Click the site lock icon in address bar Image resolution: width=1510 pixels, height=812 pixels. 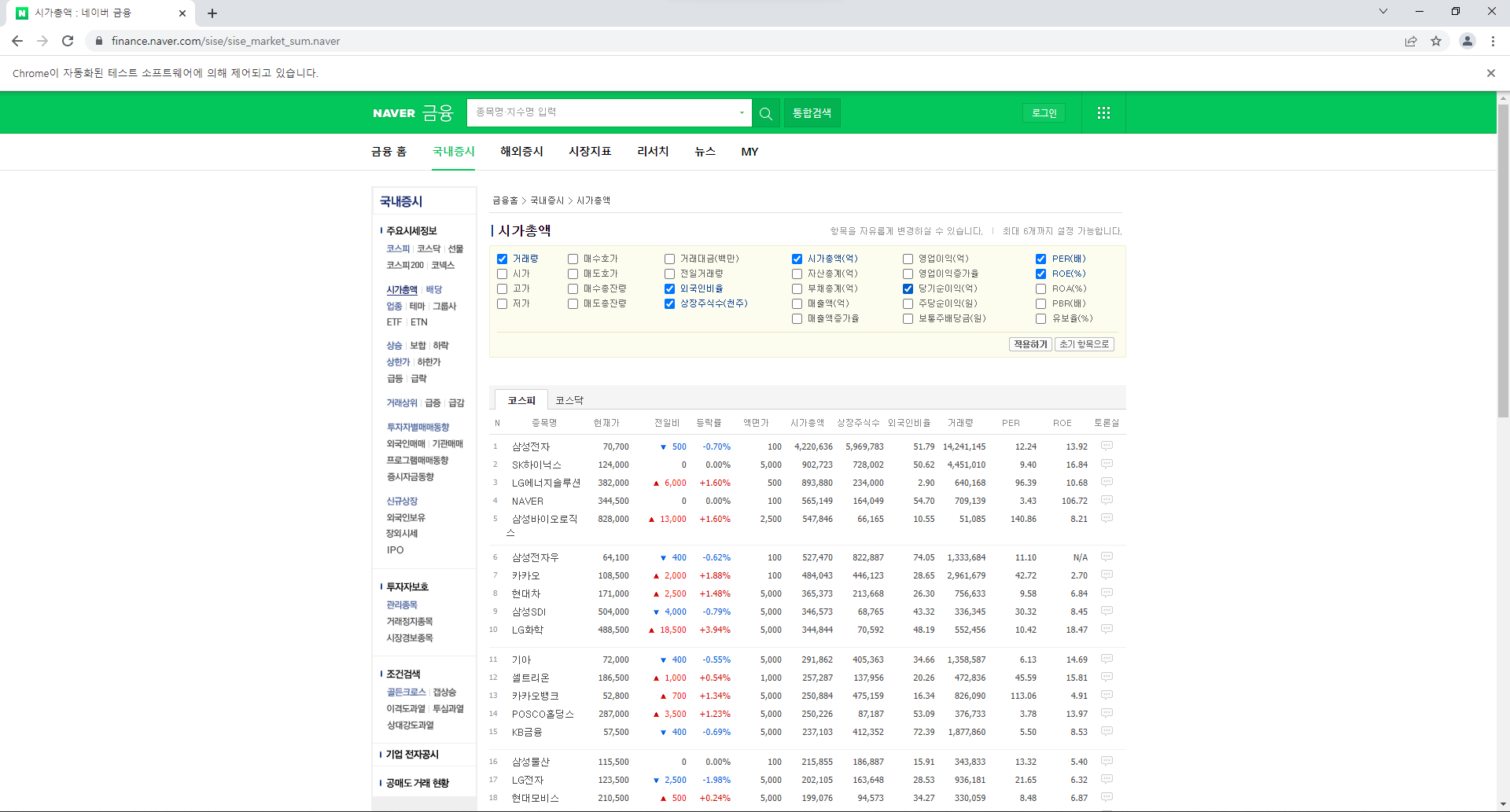click(x=99, y=41)
